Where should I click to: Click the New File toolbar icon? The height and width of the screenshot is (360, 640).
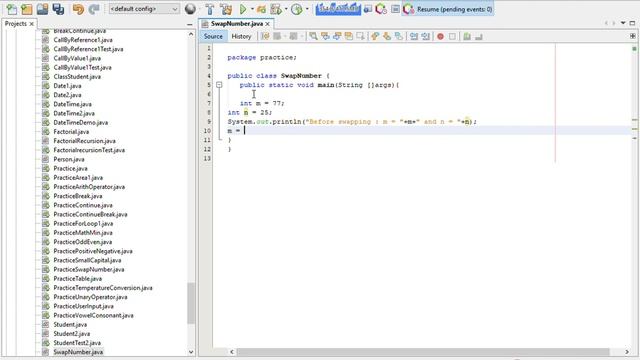[11, 9]
